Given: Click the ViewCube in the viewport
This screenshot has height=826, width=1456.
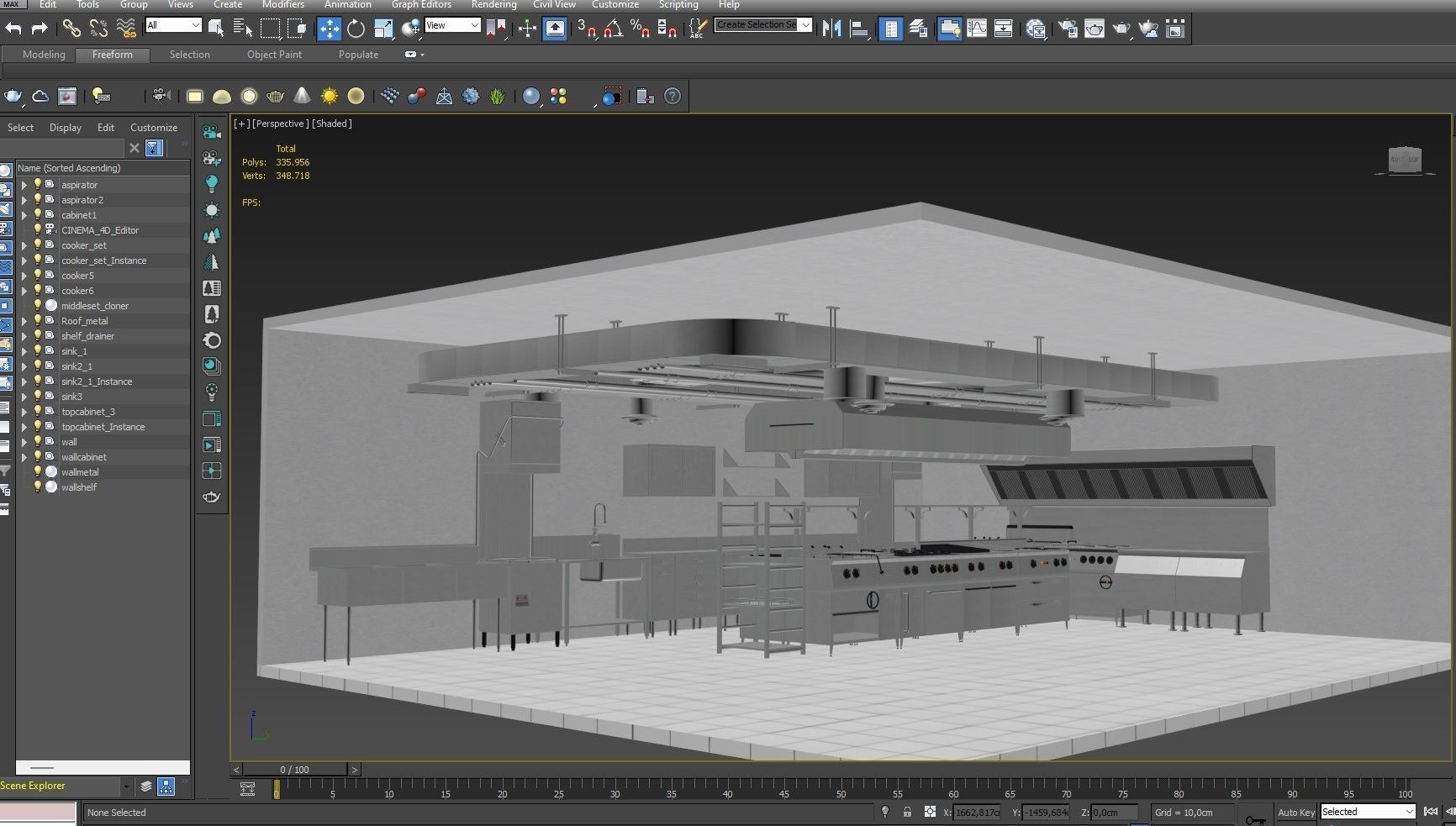Looking at the screenshot, I should [x=1404, y=160].
